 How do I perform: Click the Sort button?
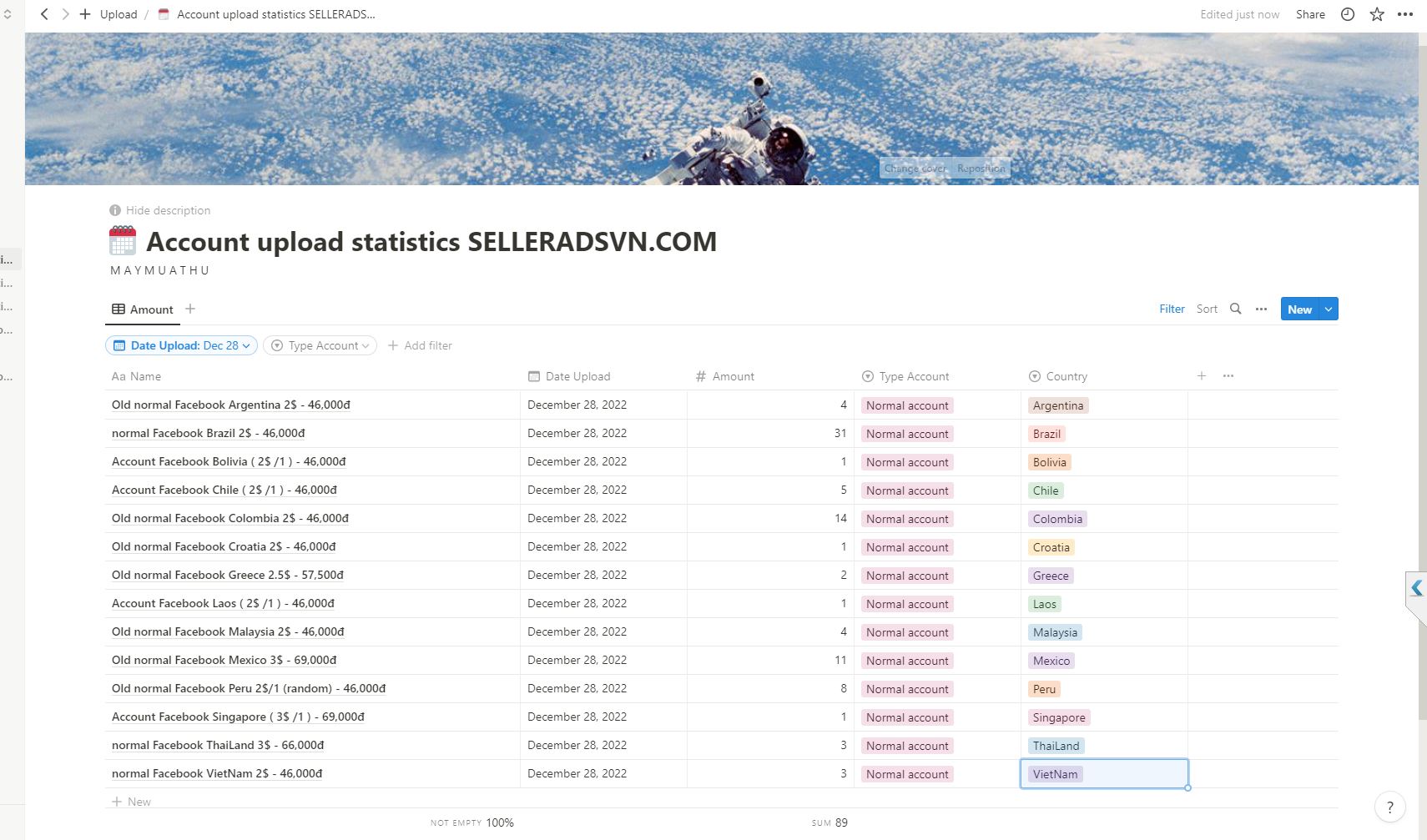pyautogui.click(x=1207, y=309)
